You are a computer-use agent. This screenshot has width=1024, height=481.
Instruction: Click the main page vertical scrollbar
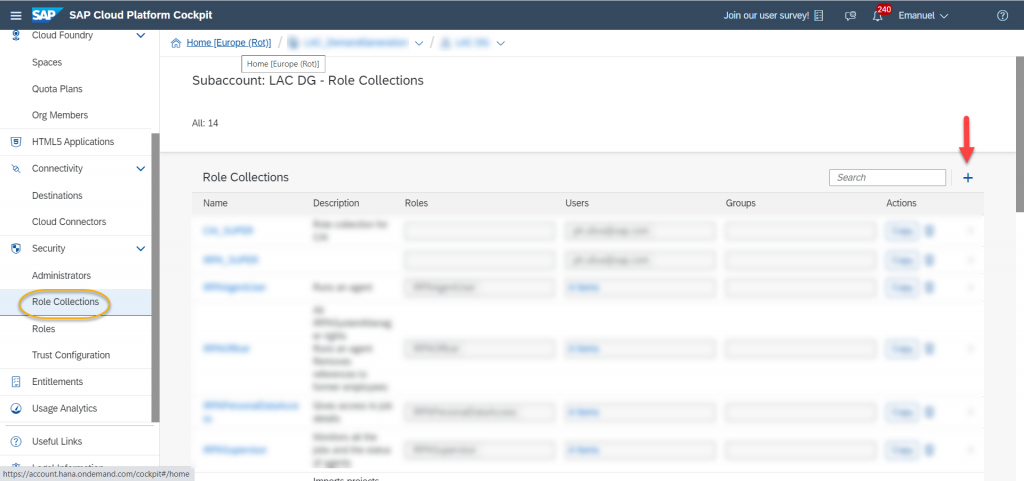pyautogui.click(x=1019, y=134)
